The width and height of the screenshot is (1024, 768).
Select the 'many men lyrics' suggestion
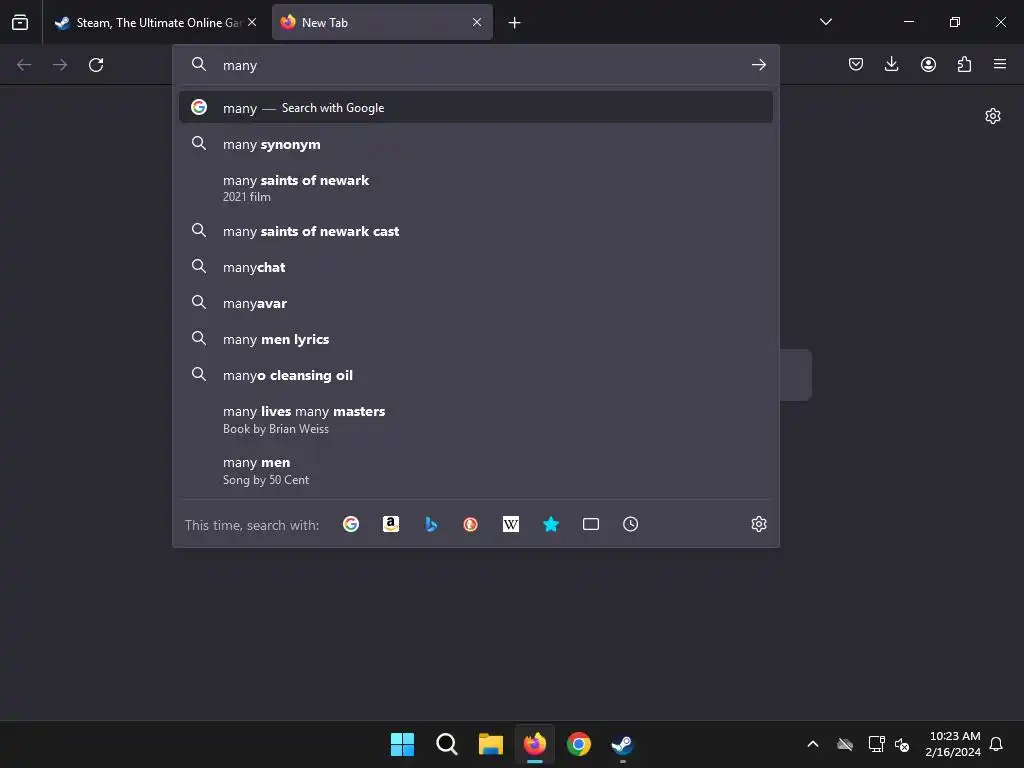point(475,339)
